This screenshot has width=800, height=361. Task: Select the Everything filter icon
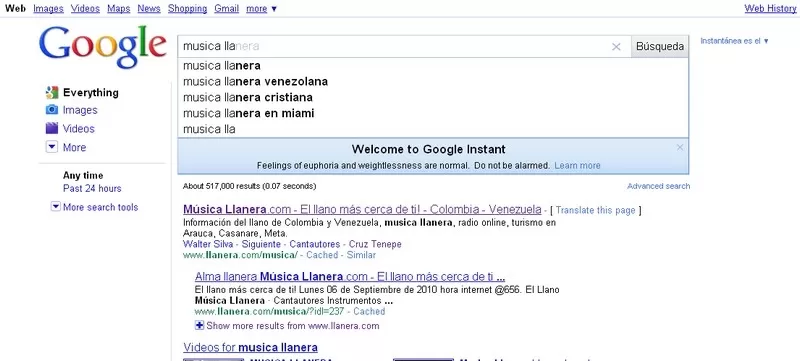coord(52,92)
